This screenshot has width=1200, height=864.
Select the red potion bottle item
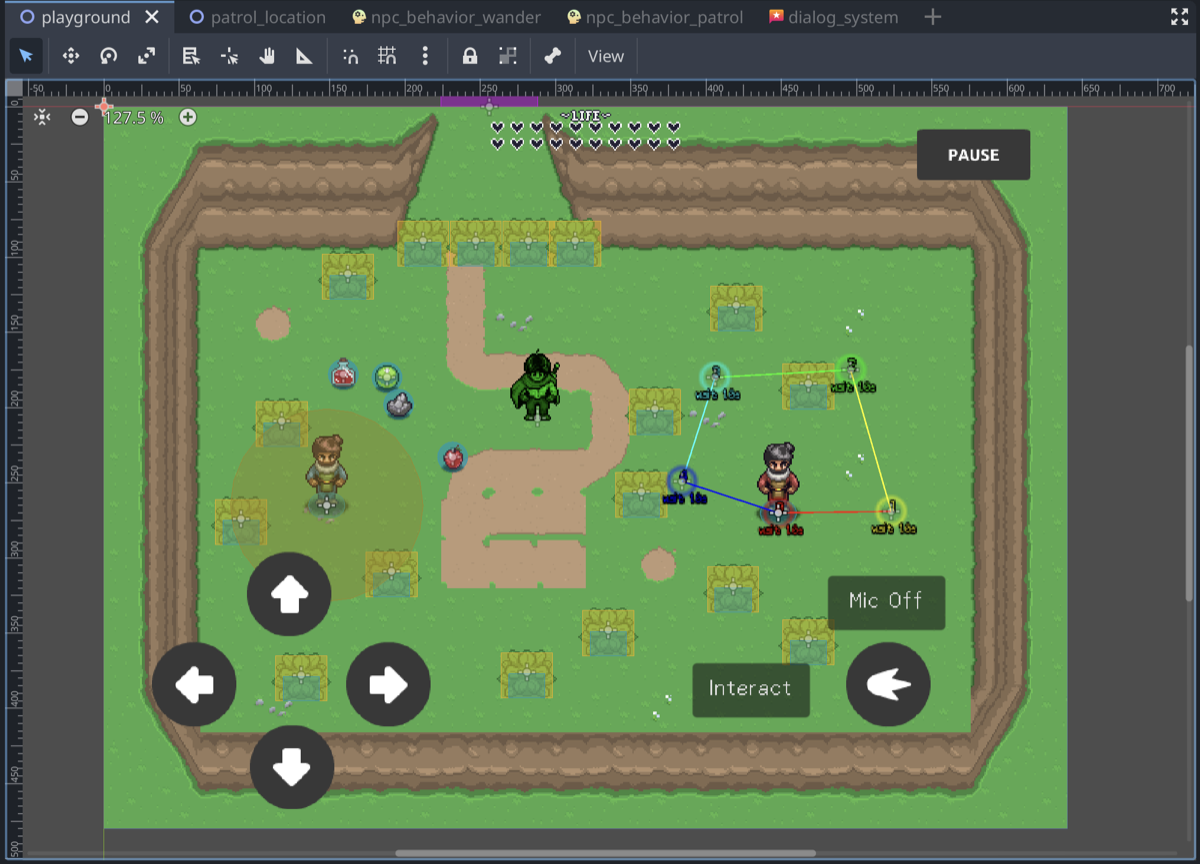[344, 375]
